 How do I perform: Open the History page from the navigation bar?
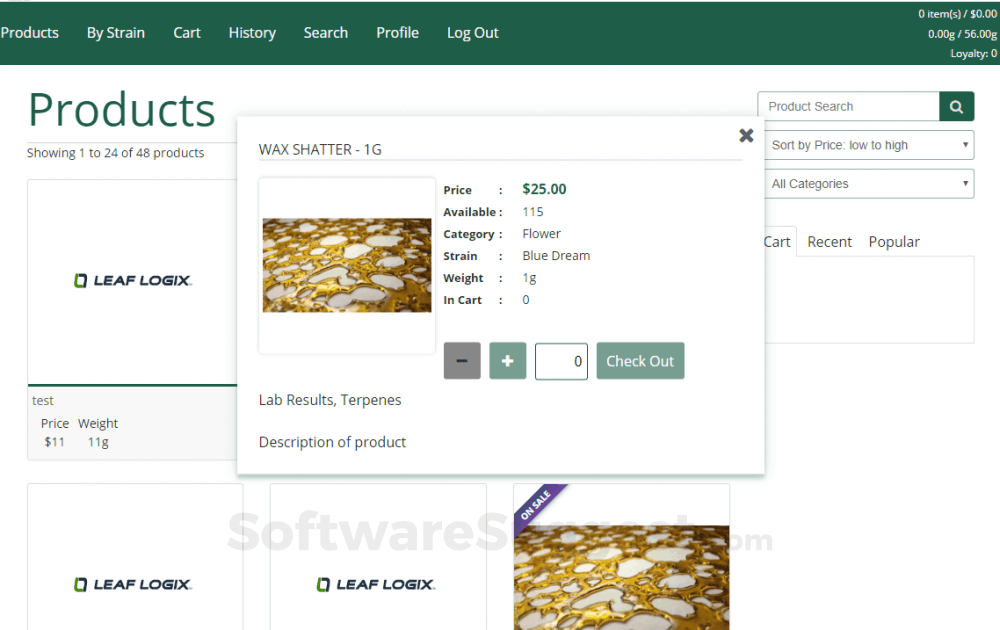coord(252,32)
